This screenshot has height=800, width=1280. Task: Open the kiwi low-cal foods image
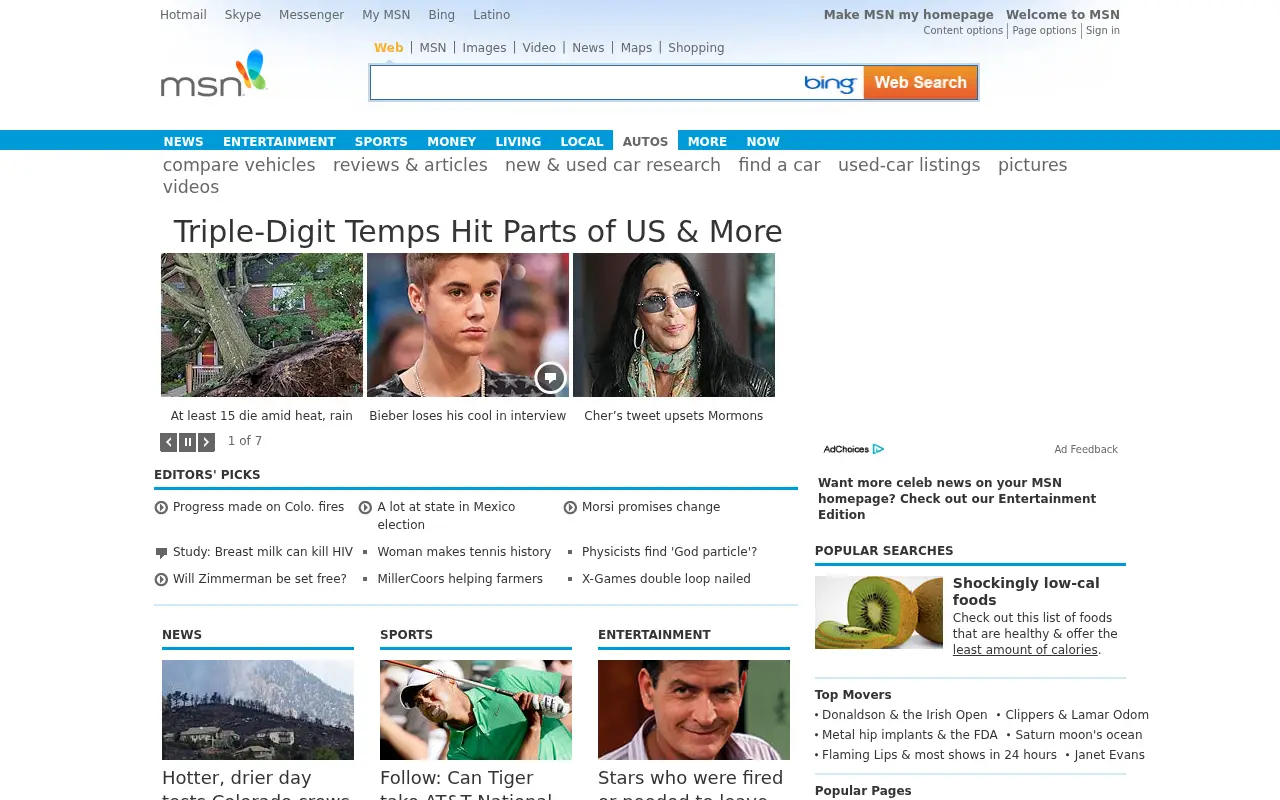pos(879,613)
